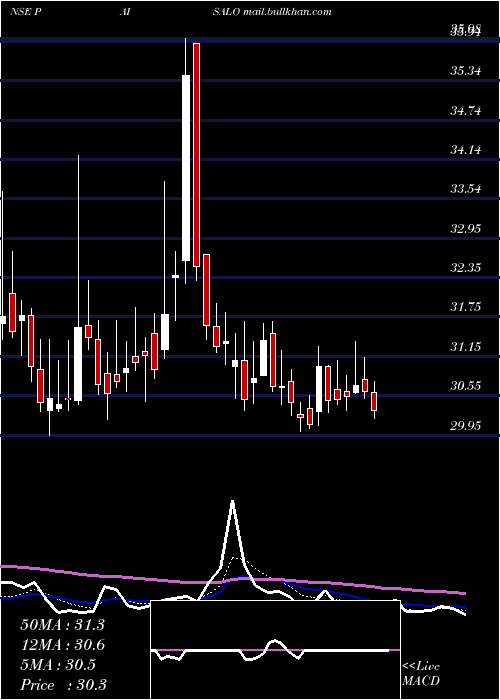Click the 31.15 price axis label

pos(466,346)
